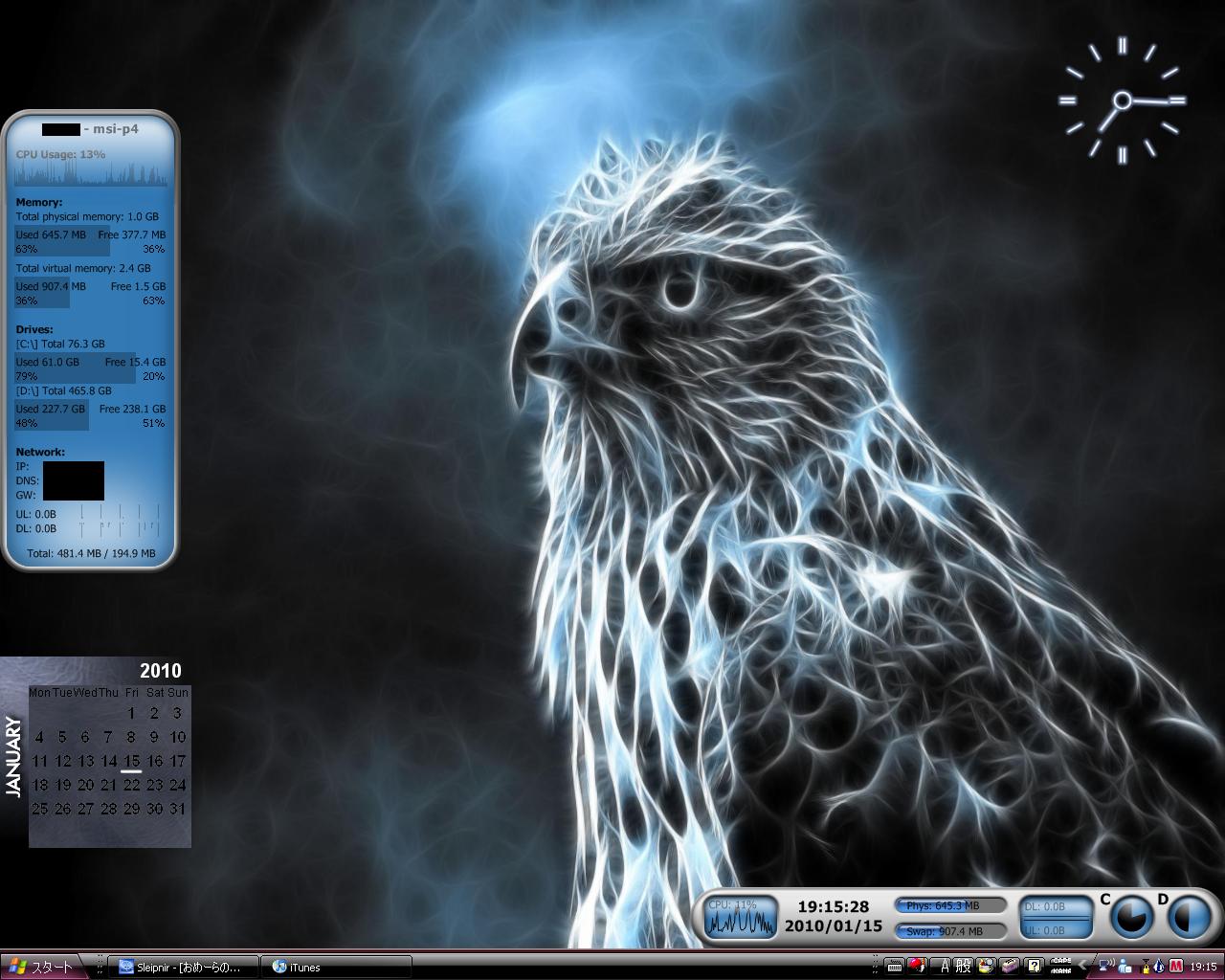Click the wireless network tray icon
The width and height of the screenshot is (1225, 980).
(1106, 967)
